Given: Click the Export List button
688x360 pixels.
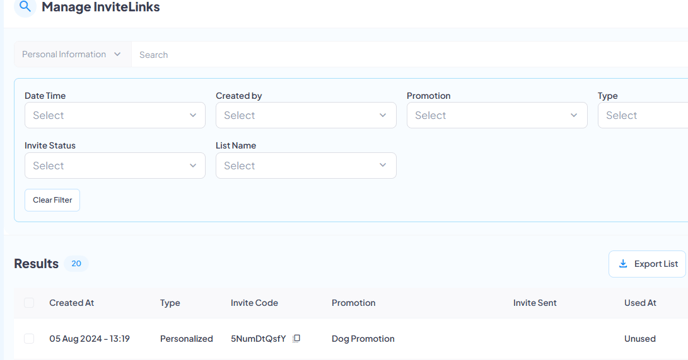Looking at the screenshot, I should 647,264.
